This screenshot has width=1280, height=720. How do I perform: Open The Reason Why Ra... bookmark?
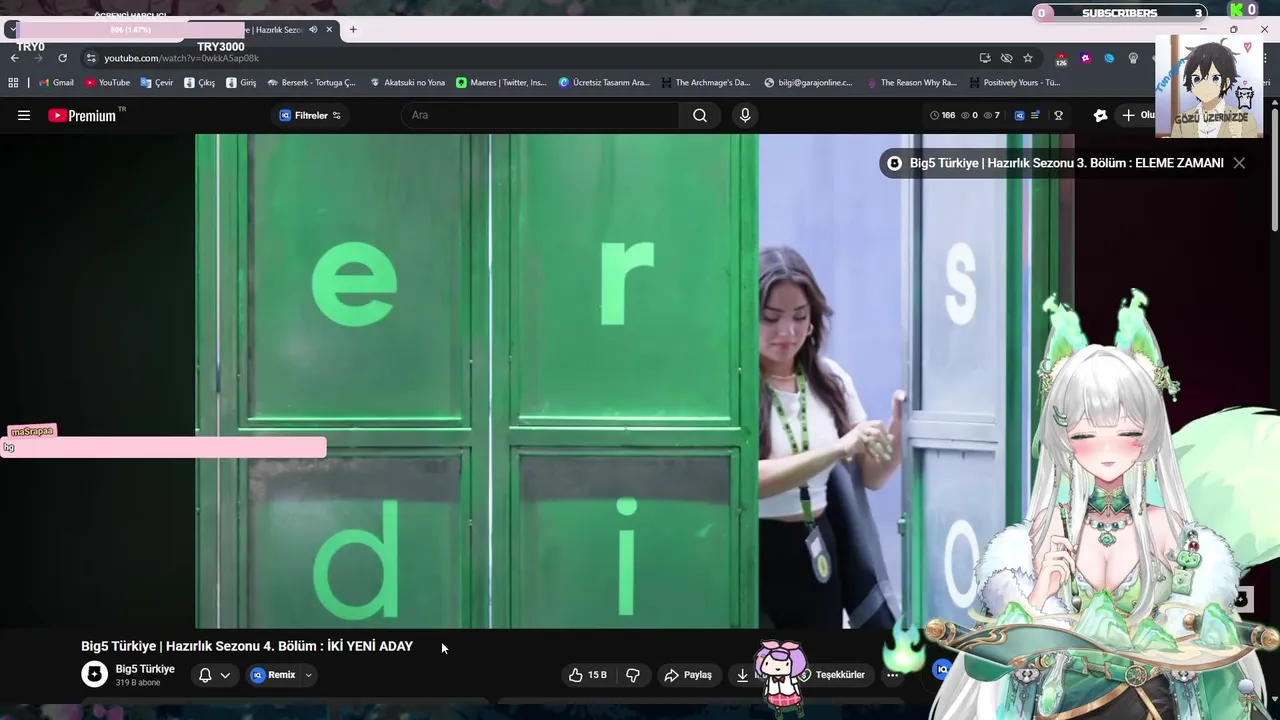coord(911,83)
